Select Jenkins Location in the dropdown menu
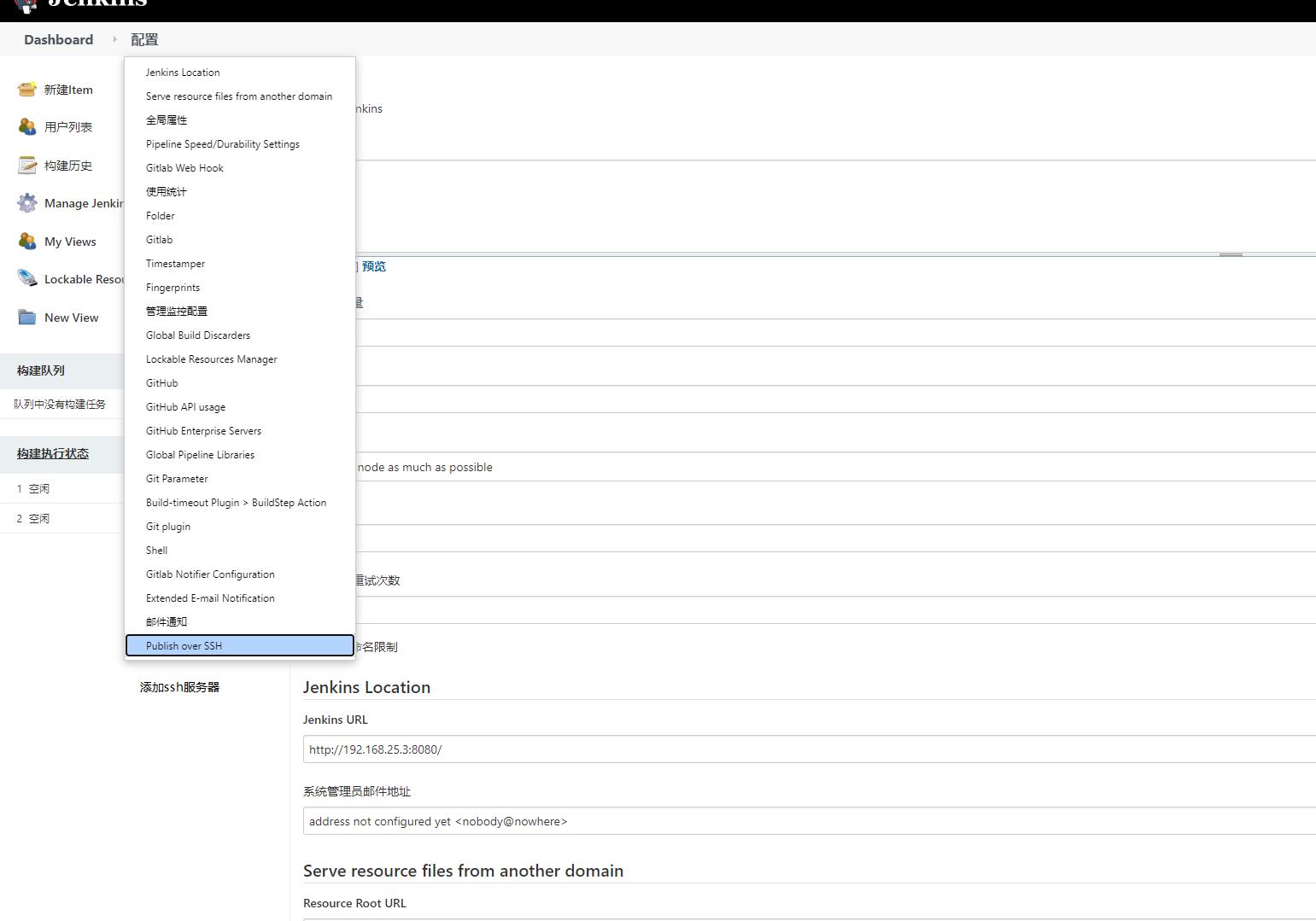1316x921 pixels. (x=240, y=73)
